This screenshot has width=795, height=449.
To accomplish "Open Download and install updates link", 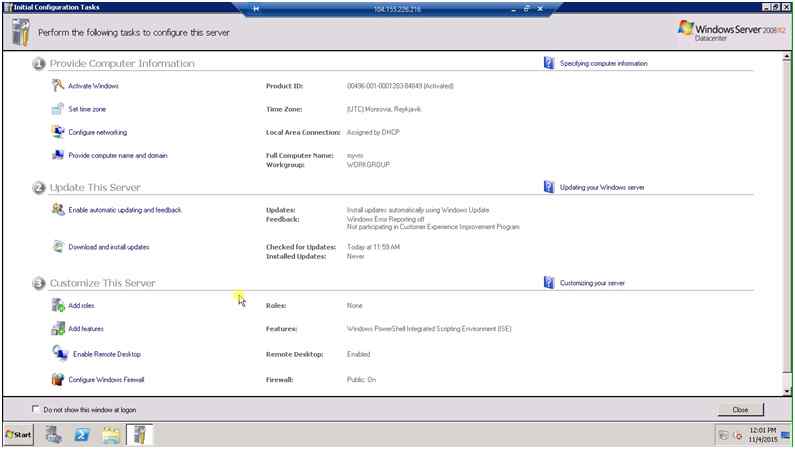I will pyautogui.click(x=109, y=247).
